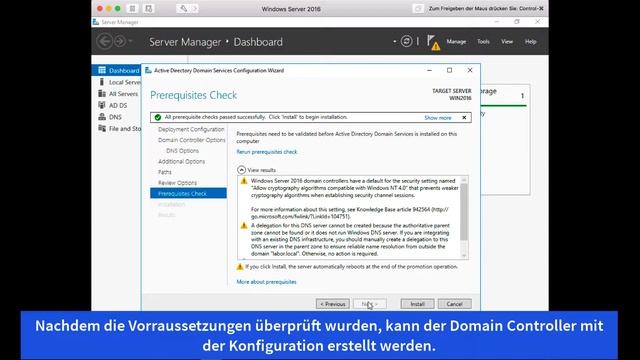Select File and Storage Services item
The width and height of the screenshot is (640, 360).
tap(116, 129)
